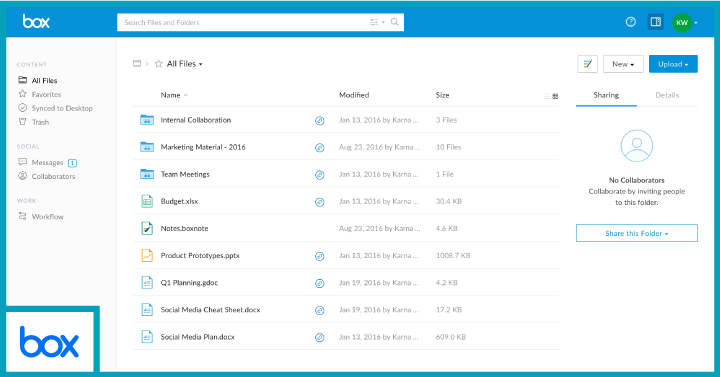The image size is (720, 377).
Task: Click the Notes.boxnote file icon
Action: [x=146, y=228]
